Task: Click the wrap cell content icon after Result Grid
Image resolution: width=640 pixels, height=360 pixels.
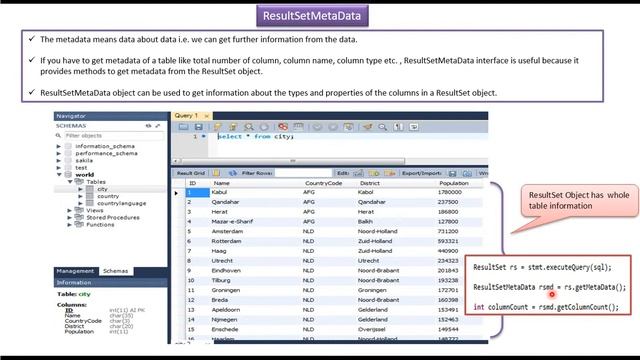Action: coord(216,173)
